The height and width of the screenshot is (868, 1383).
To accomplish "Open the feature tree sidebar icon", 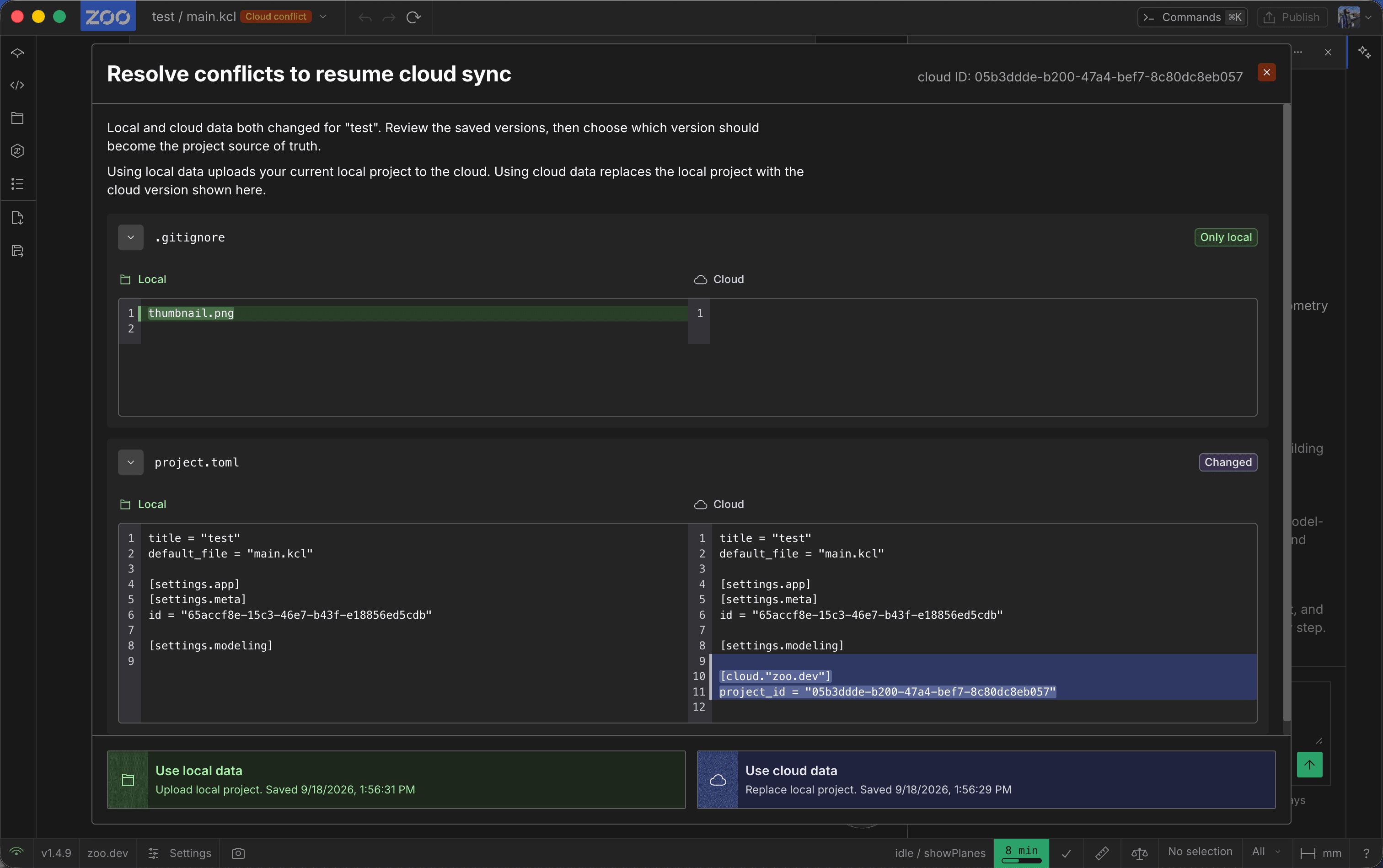I will 18,53.
